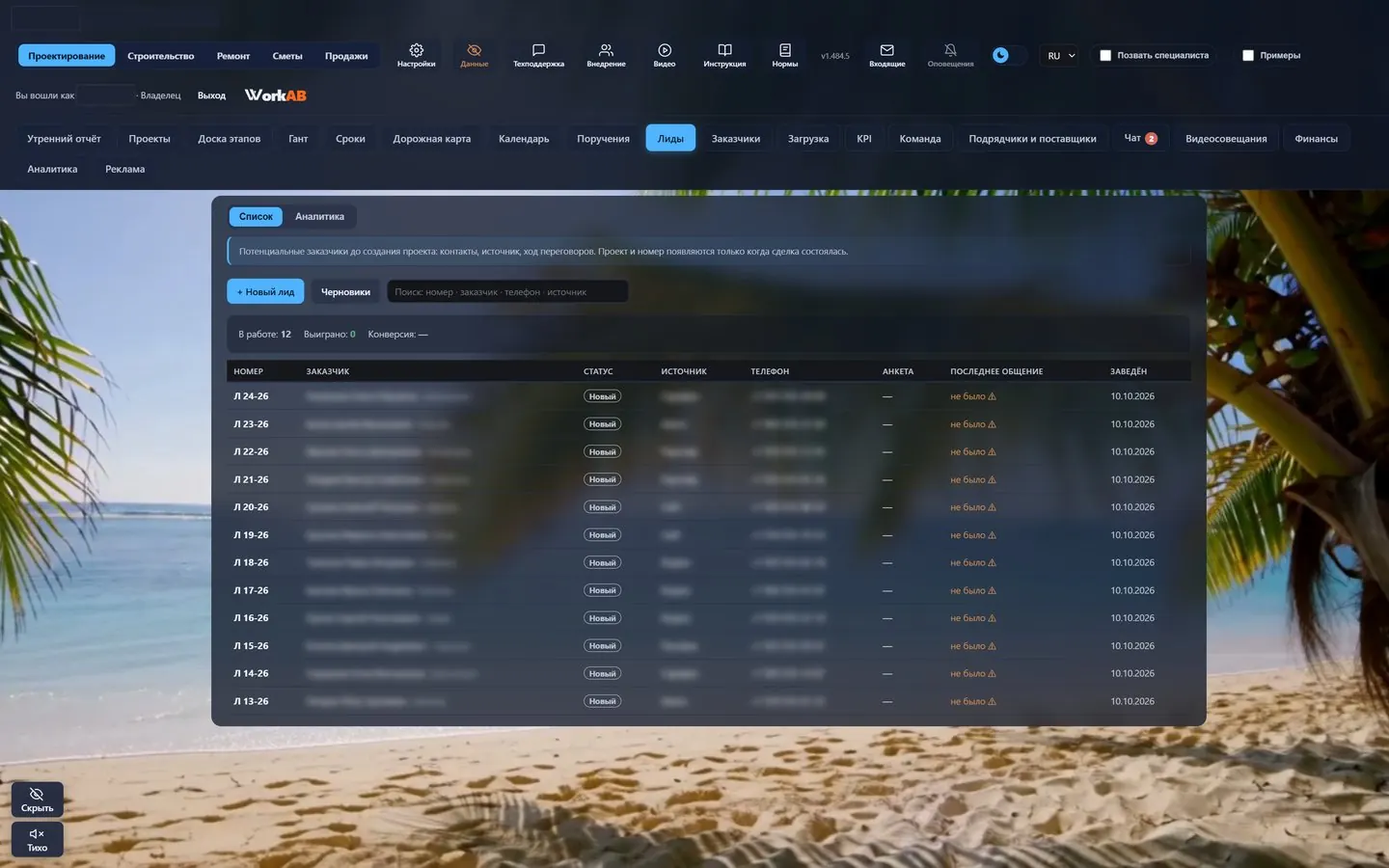Click the + Новый лид button
The width and height of the screenshot is (1389, 868).
click(x=265, y=291)
